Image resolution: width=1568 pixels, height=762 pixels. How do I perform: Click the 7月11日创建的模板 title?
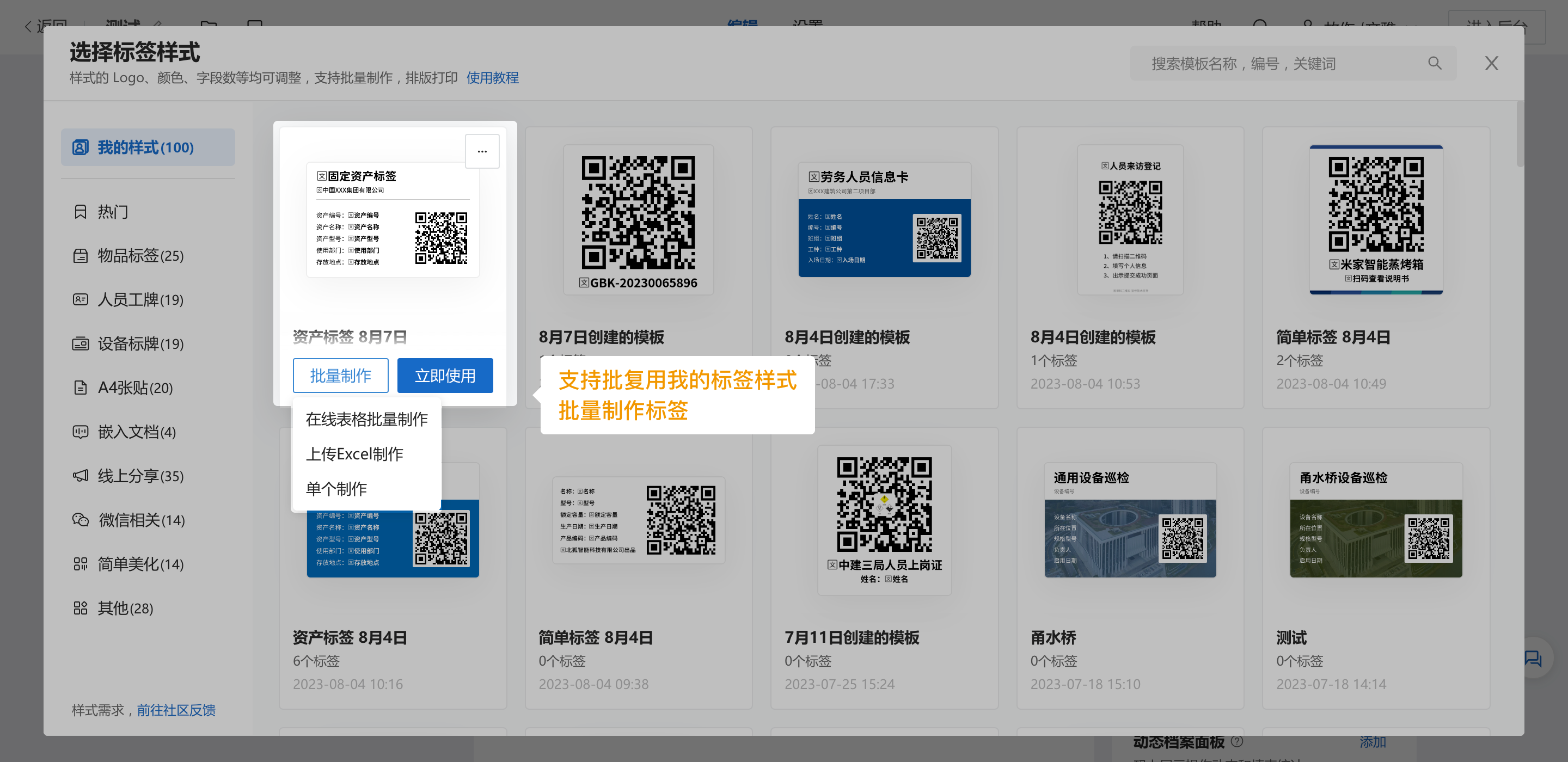(x=851, y=637)
